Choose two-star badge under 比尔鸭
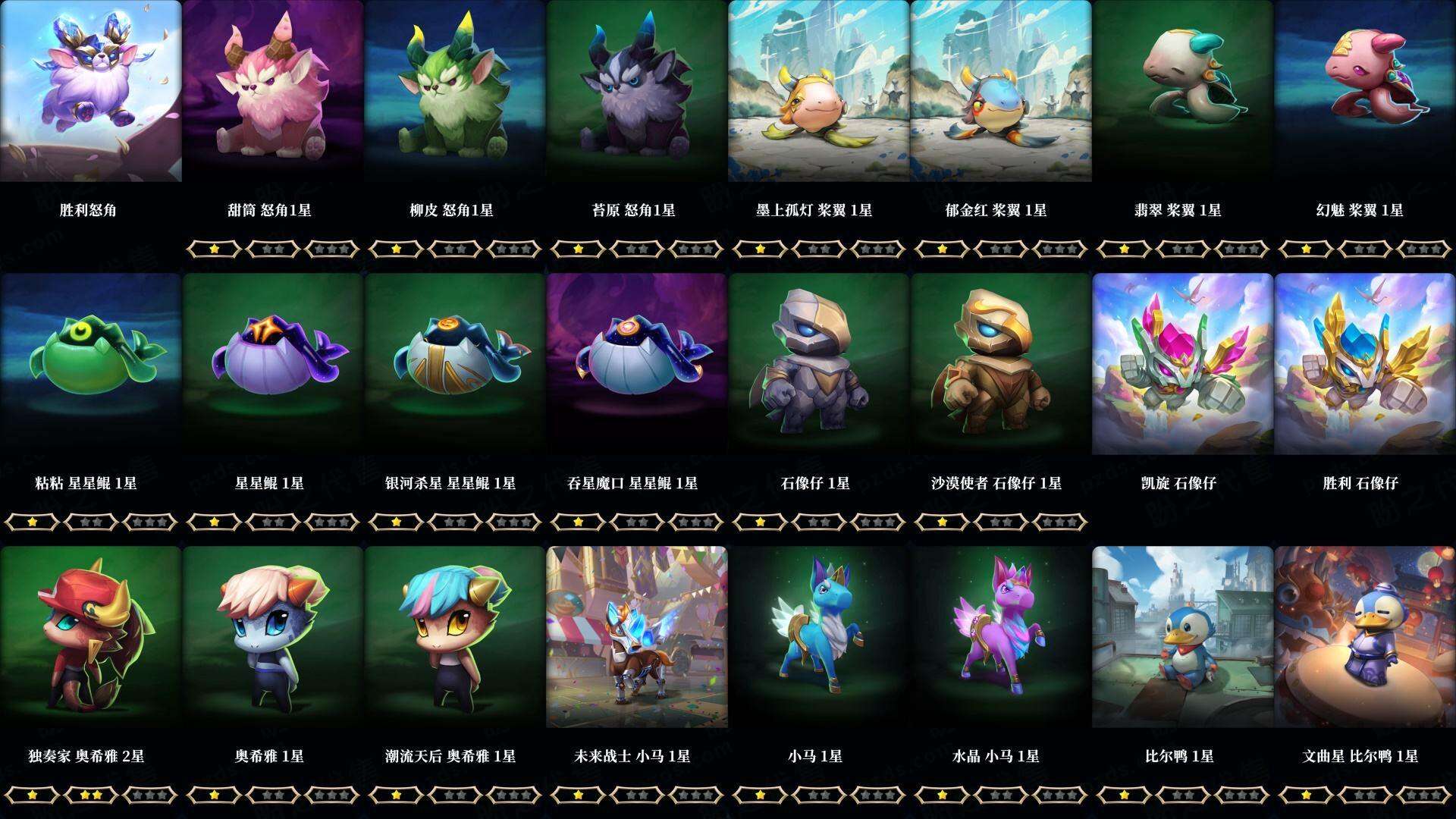Viewport: 1456px width, 819px height. (1183, 795)
